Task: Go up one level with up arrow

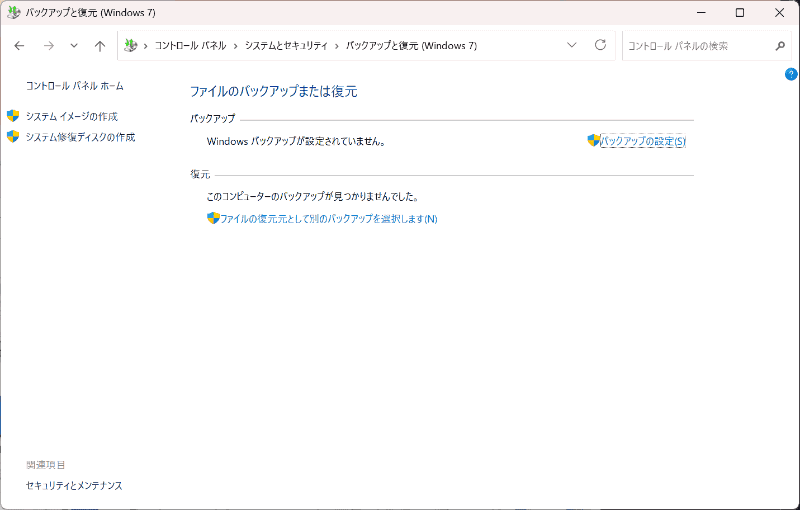Action: tap(100, 46)
